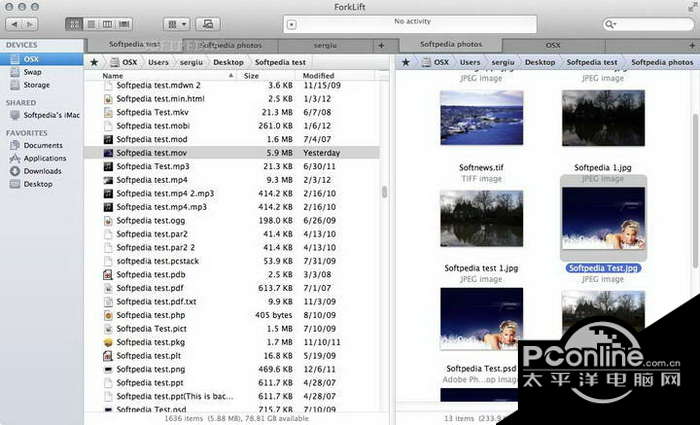Click the left pane vertical scrollbar handle

coord(384,192)
